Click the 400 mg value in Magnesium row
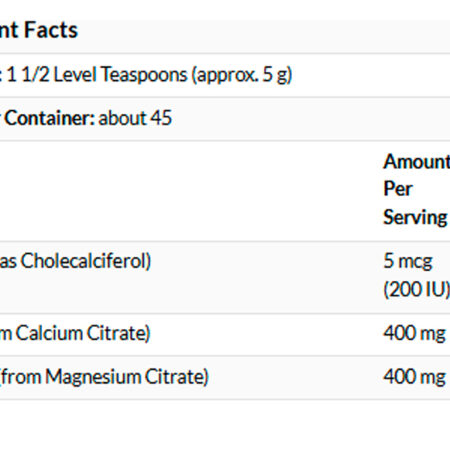The width and height of the screenshot is (450, 450). [x=414, y=377]
